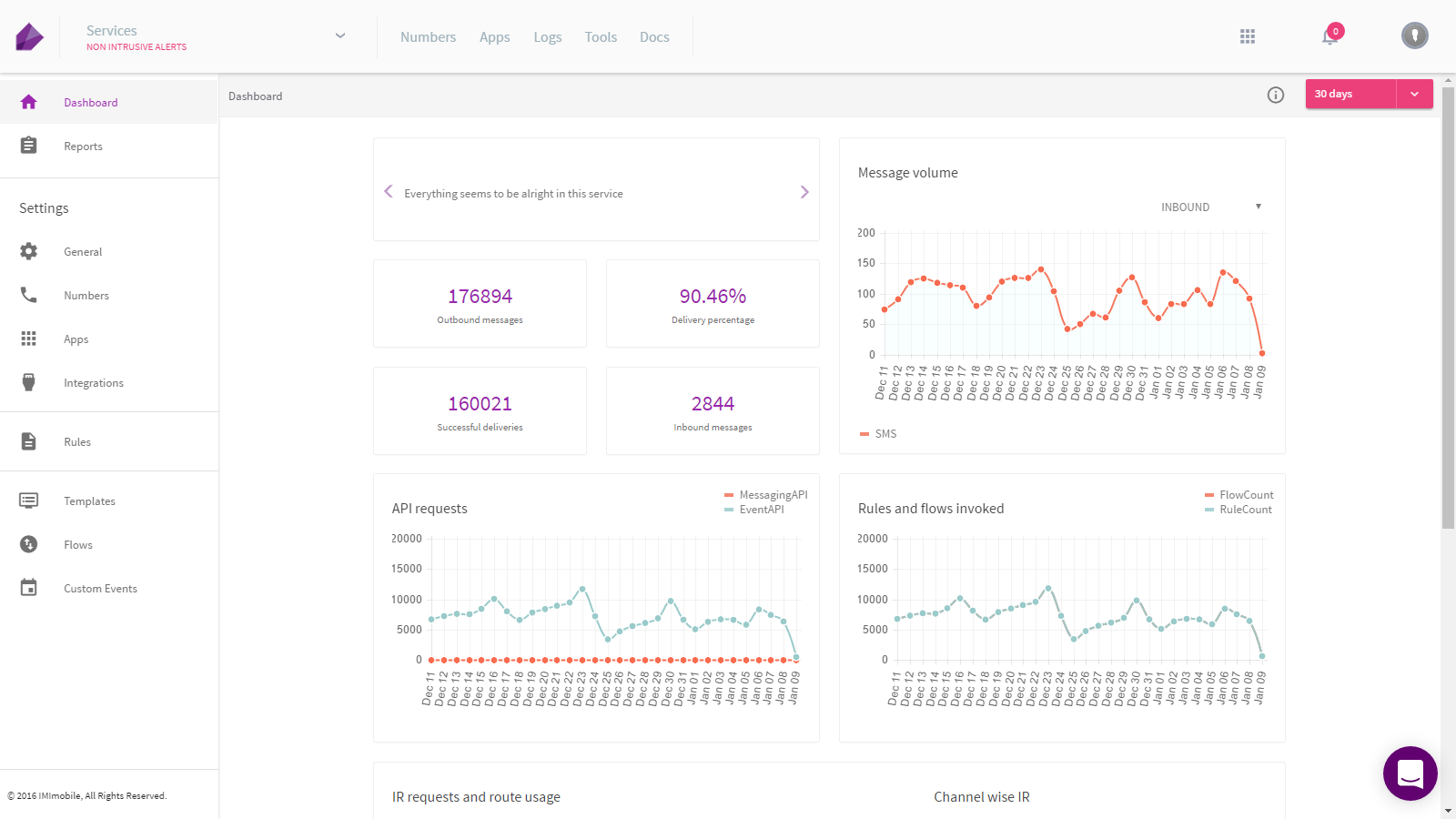Open the Docs top menu

pos(654,37)
